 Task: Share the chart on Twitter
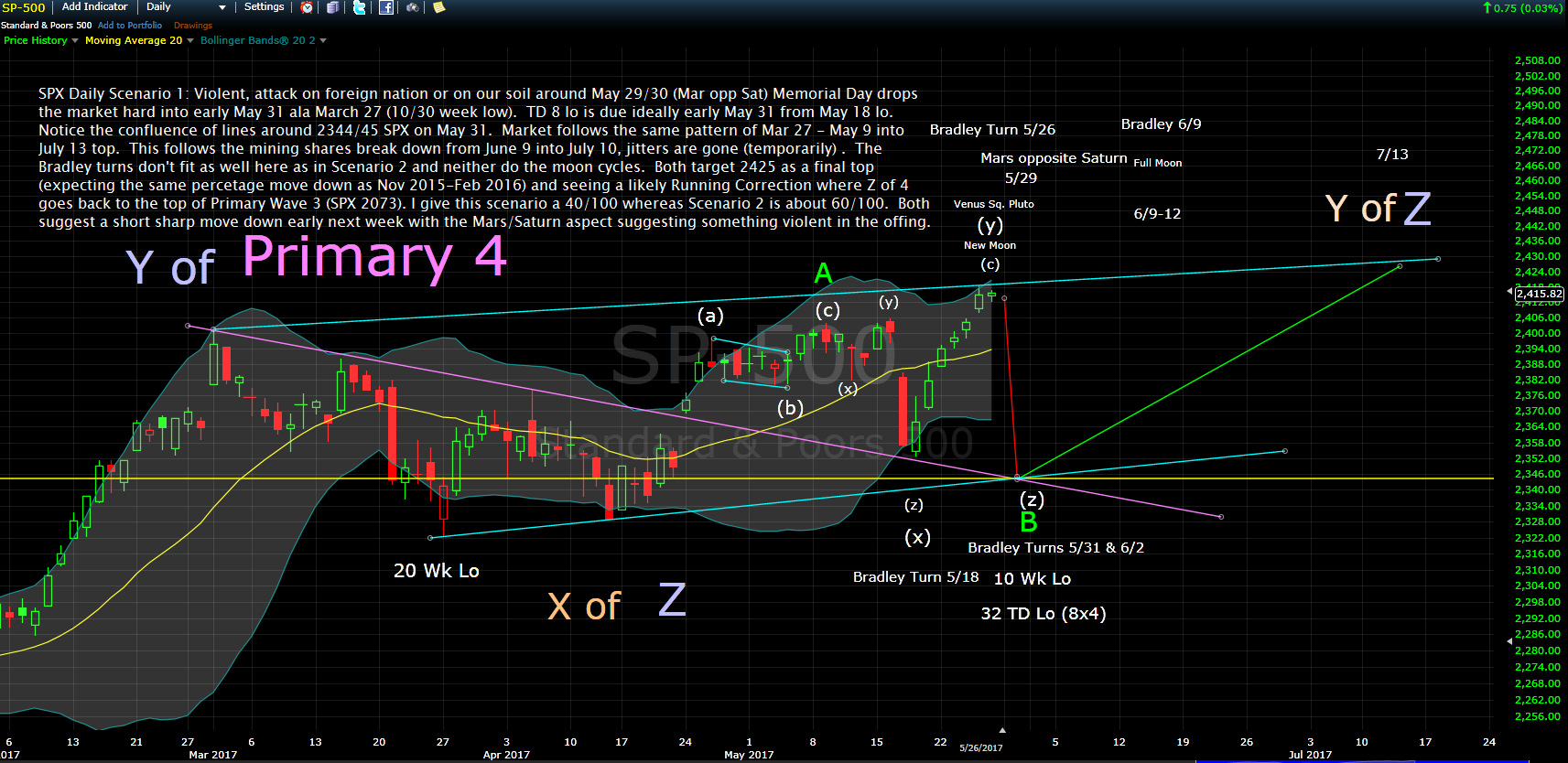[x=360, y=7]
